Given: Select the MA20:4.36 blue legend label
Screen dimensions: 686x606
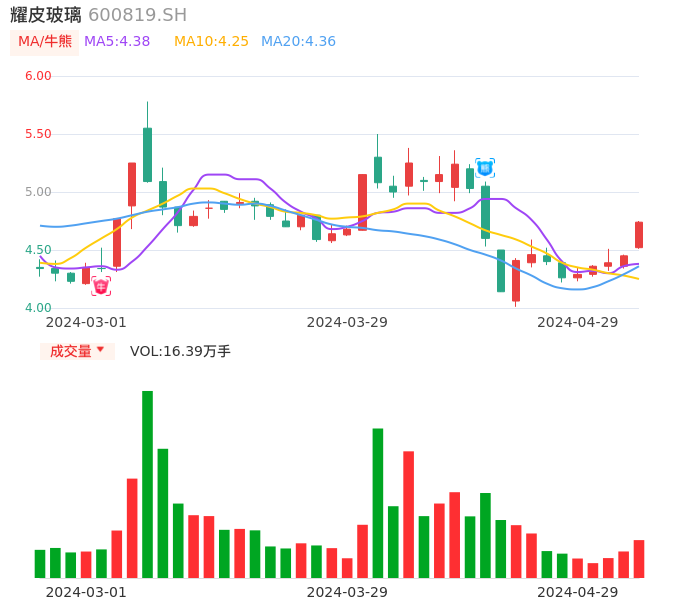Looking at the screenshot, I should click(298, 42).
